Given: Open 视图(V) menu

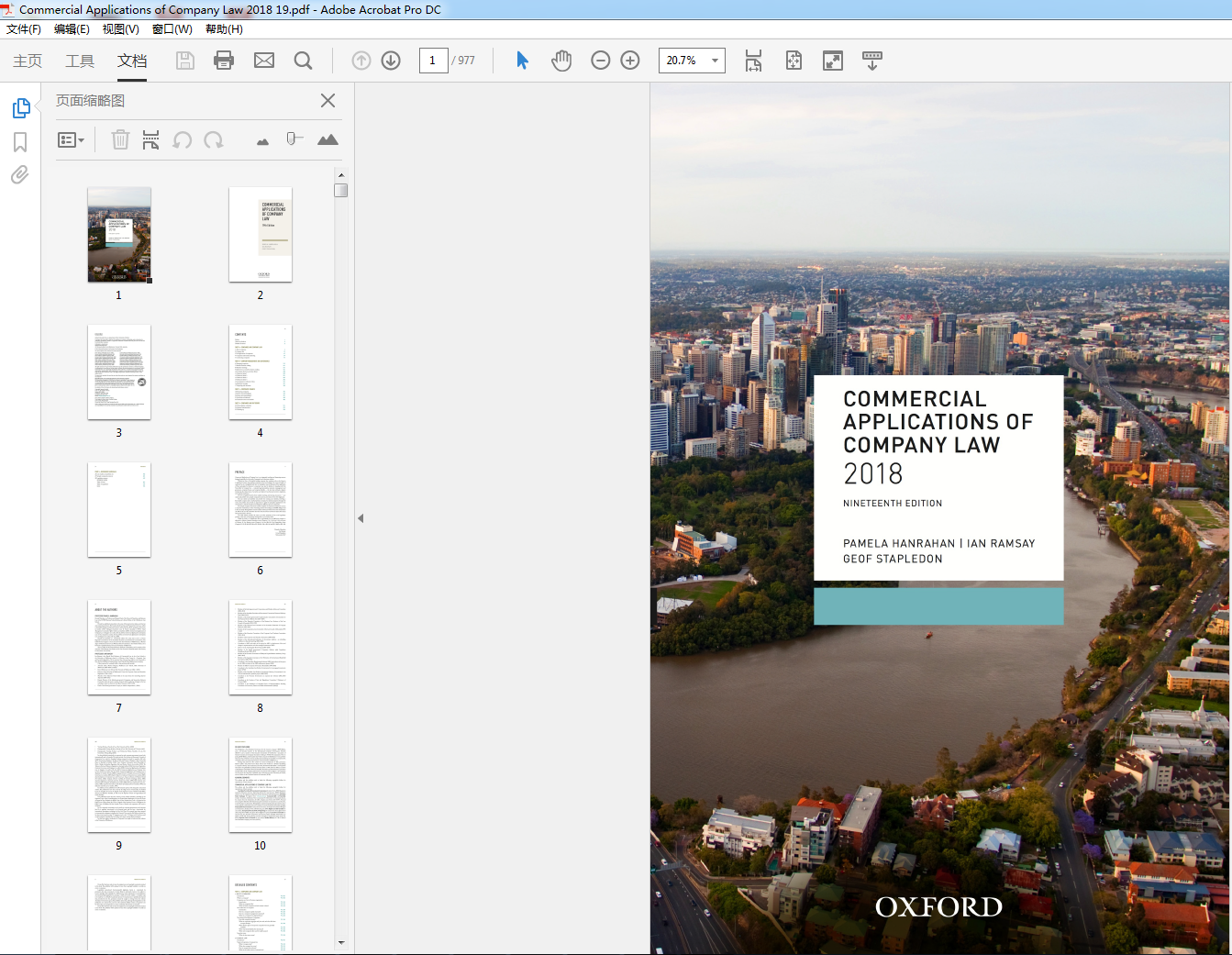Looking at the screenshot, I should [x=121, y=29].
